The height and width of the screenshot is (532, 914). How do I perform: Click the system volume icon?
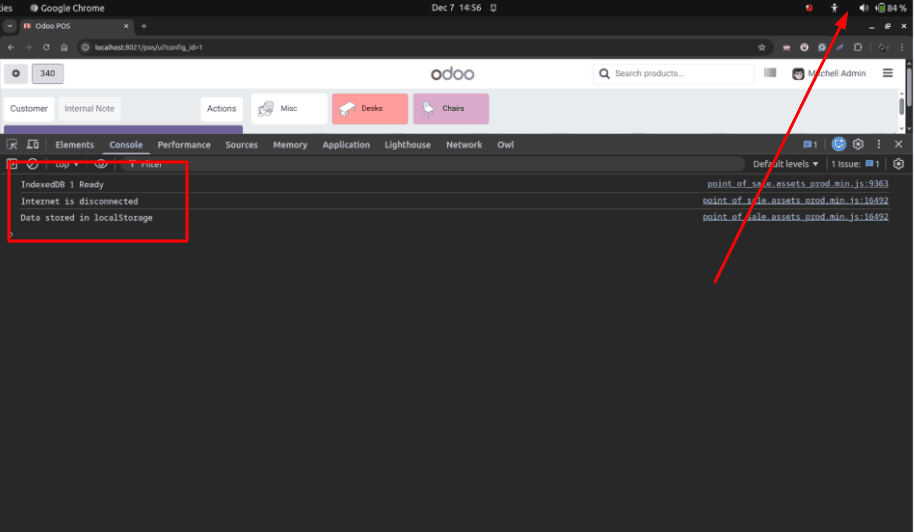point(863,8)
